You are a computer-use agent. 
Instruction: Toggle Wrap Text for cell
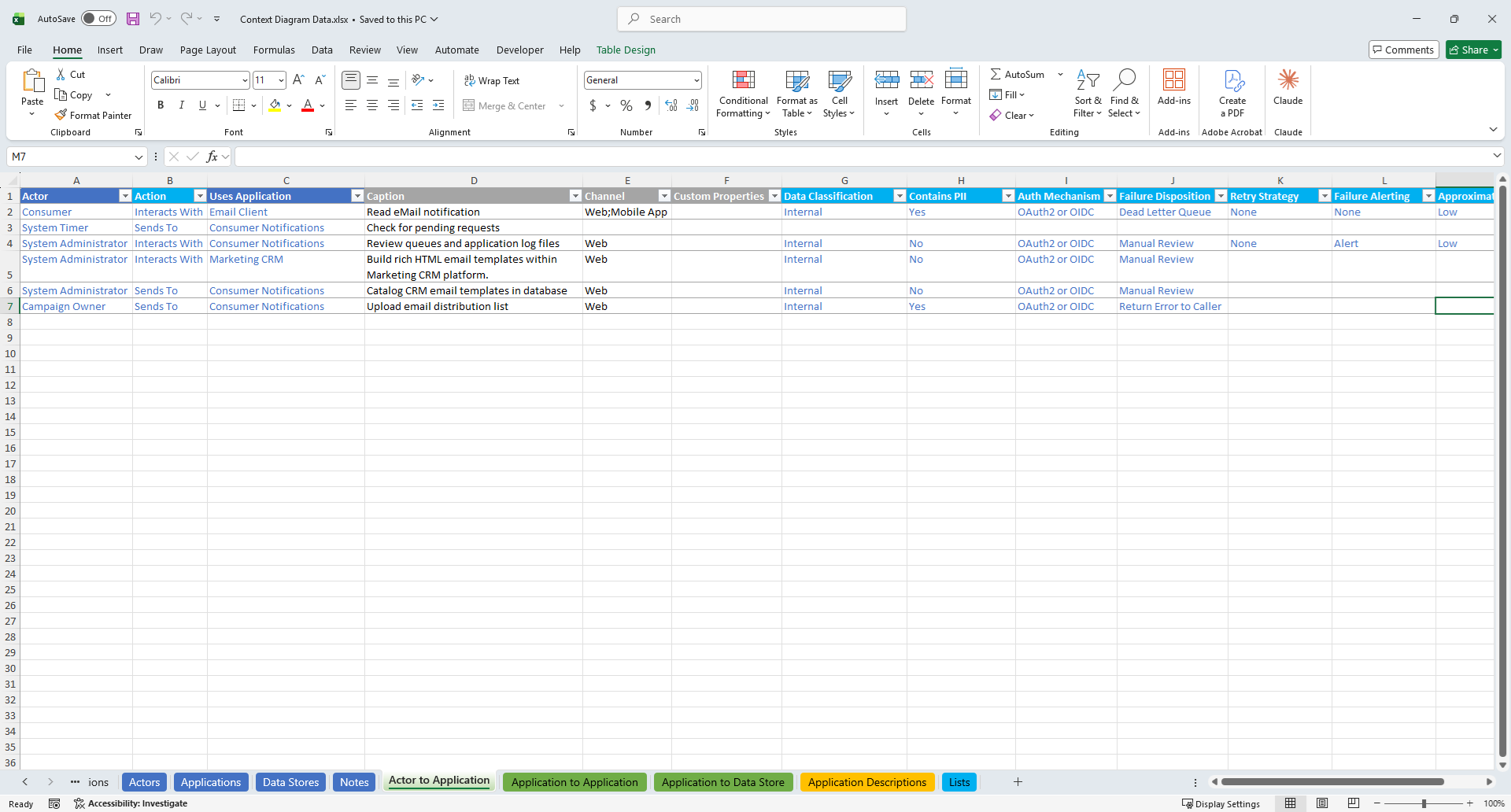coord(492,80)
